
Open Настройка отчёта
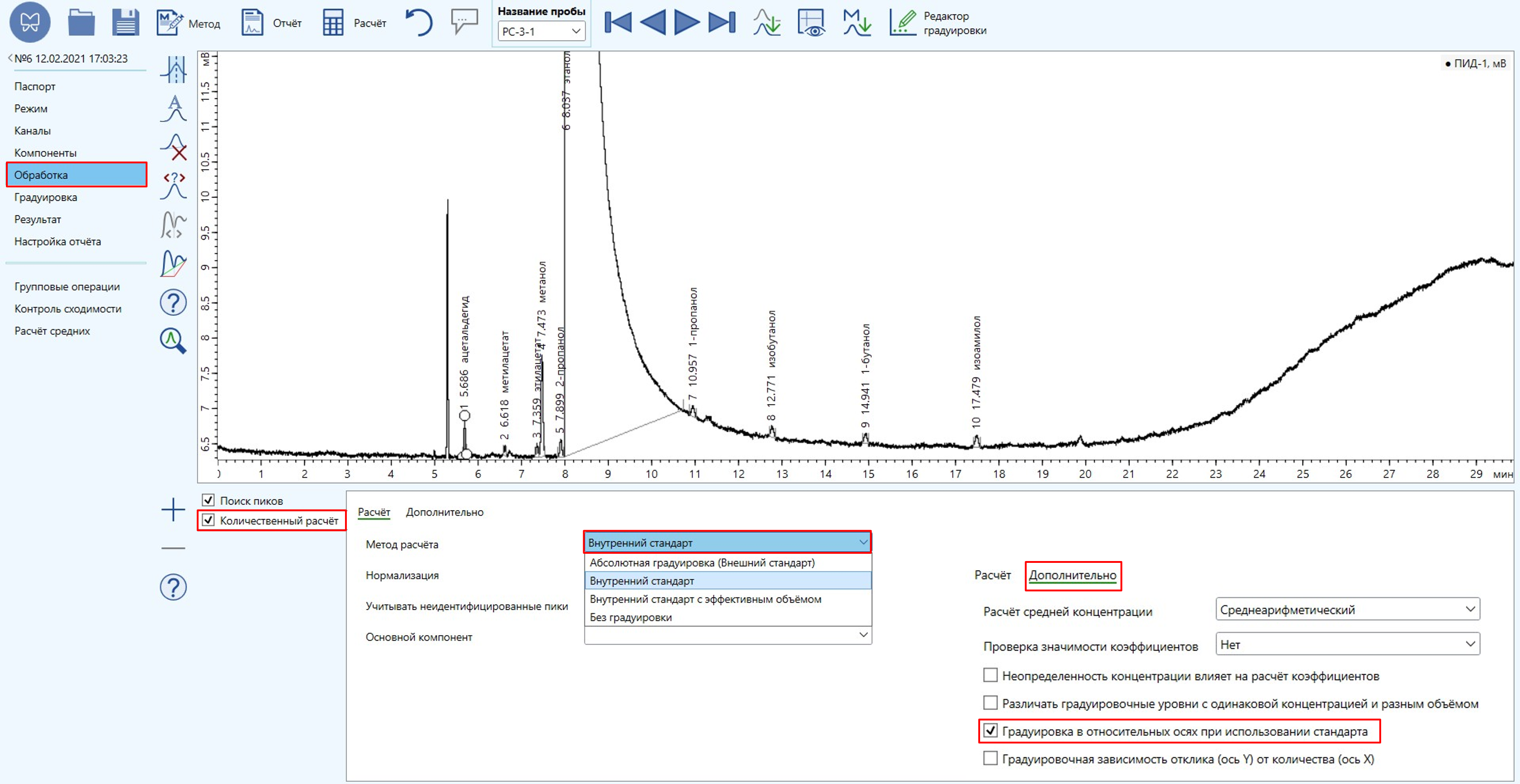click(58, 241)
